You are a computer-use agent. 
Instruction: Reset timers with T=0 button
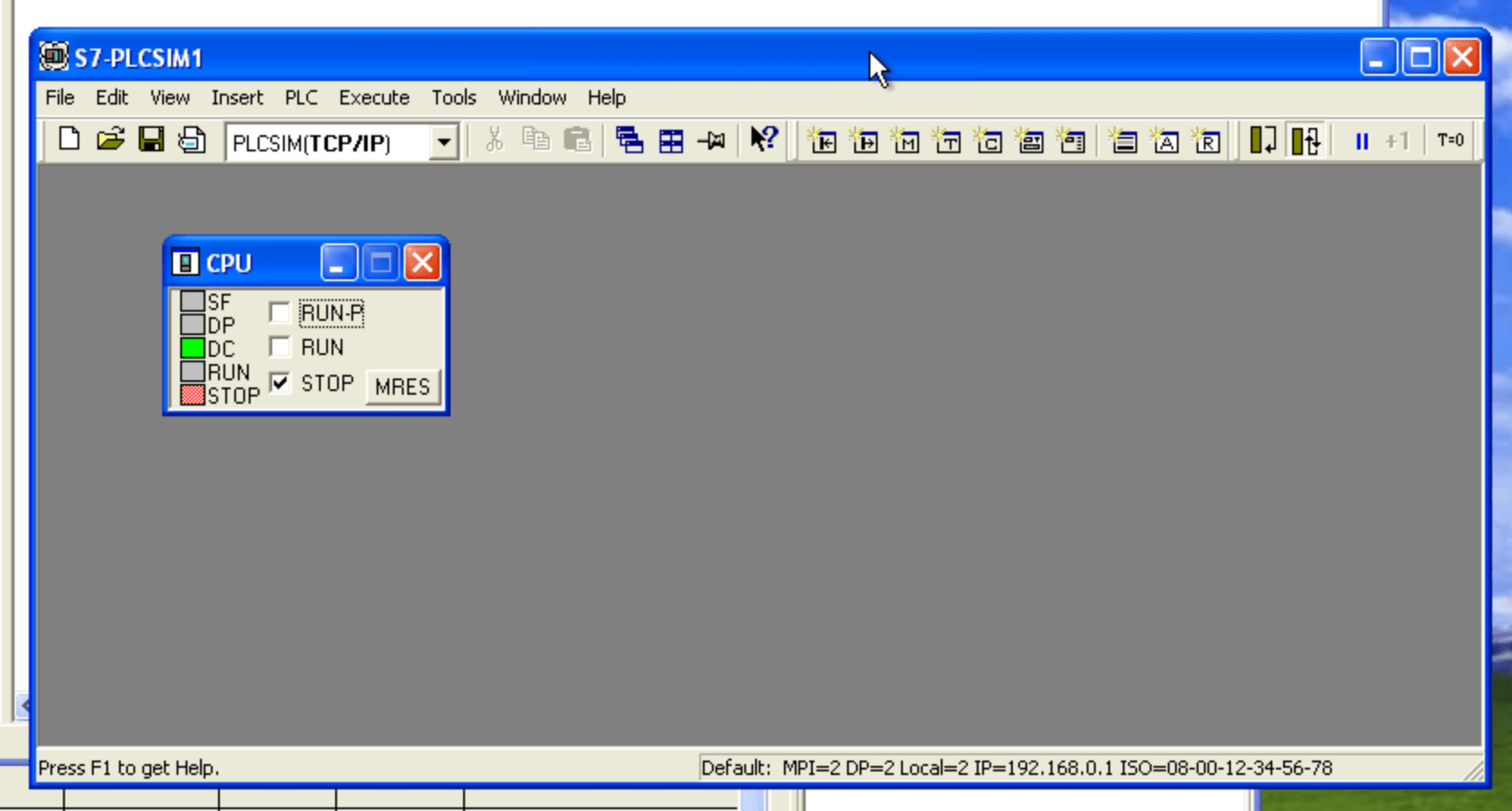[x=1450, y=141]
